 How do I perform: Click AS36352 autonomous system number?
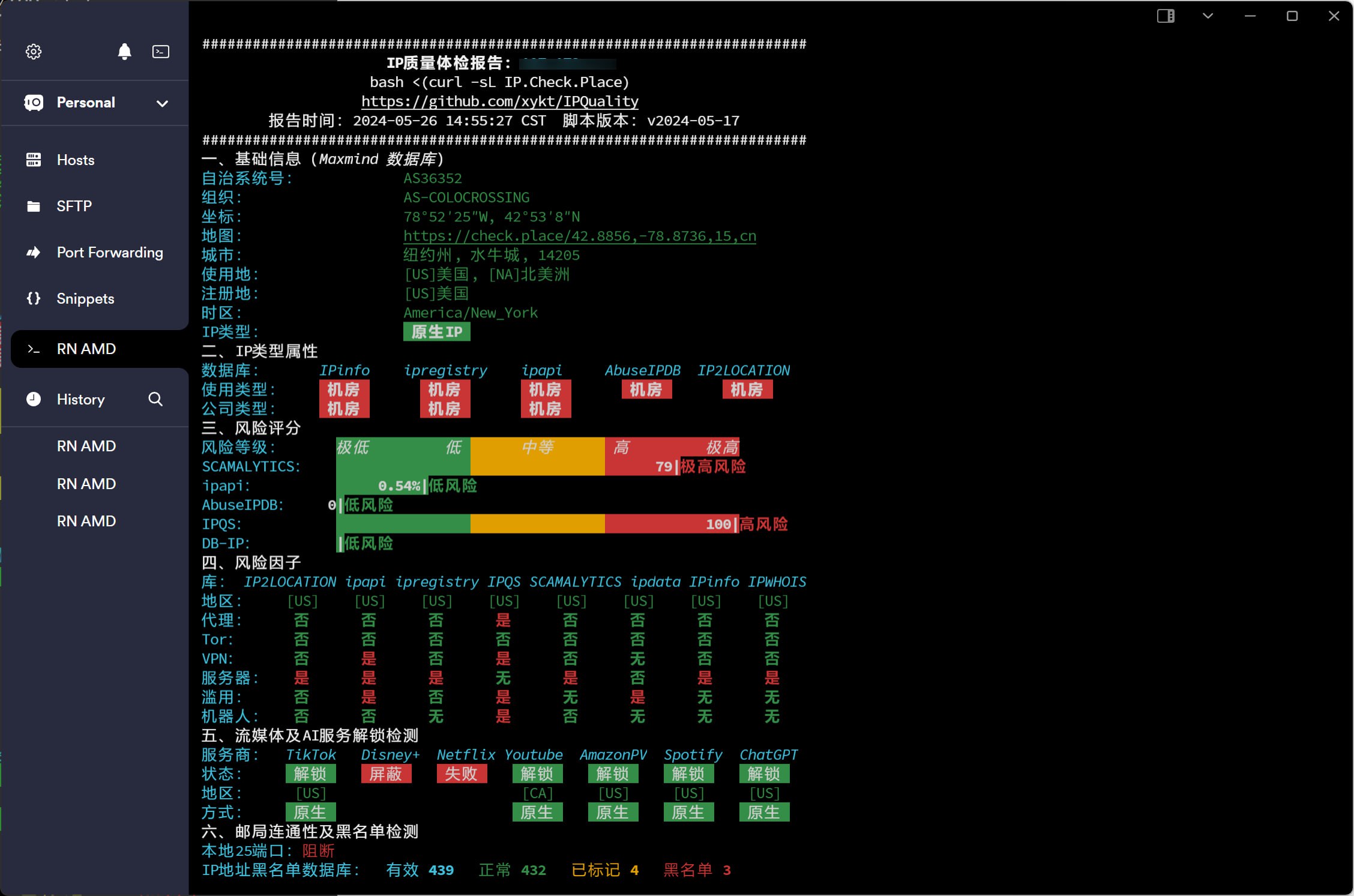[x=433, y=178]
